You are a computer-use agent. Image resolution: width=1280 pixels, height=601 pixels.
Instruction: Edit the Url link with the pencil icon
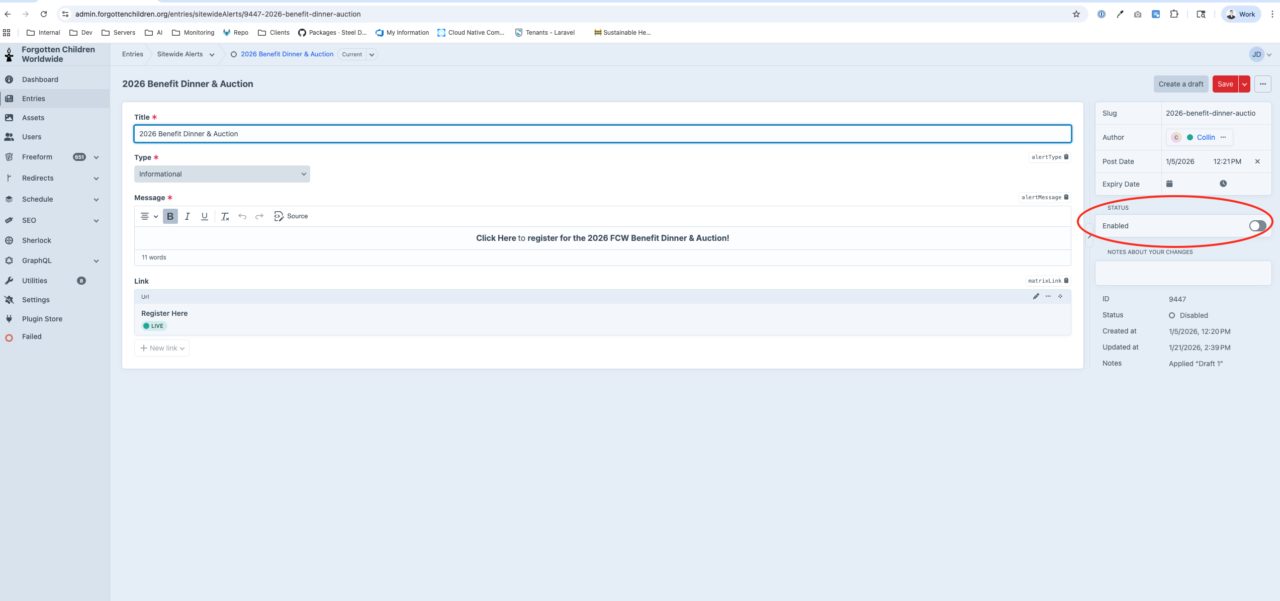(x=1035, y=296)
